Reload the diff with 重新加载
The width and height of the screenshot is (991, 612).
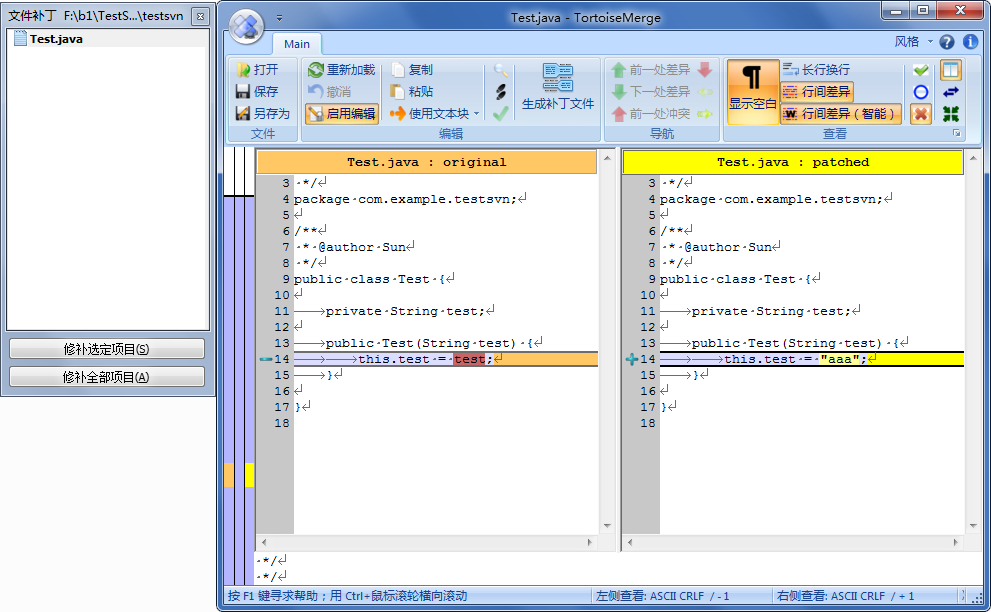click(342, 70)
